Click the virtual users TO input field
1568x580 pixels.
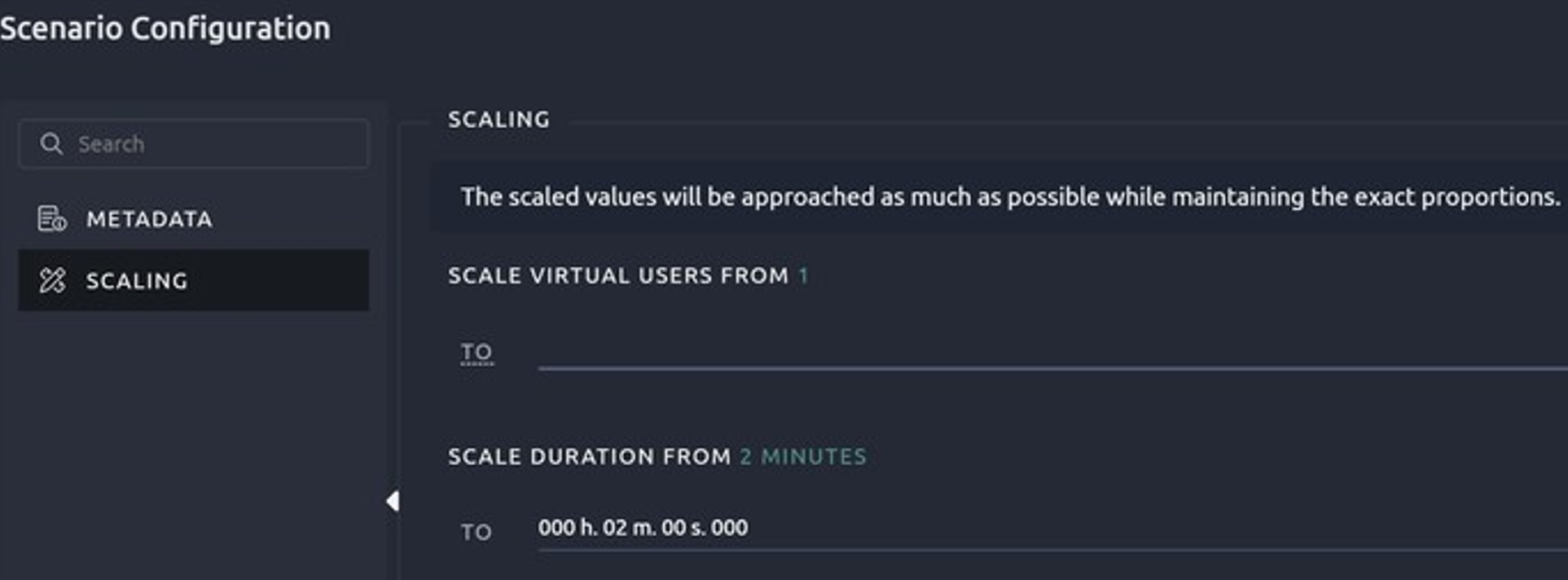1051,354
